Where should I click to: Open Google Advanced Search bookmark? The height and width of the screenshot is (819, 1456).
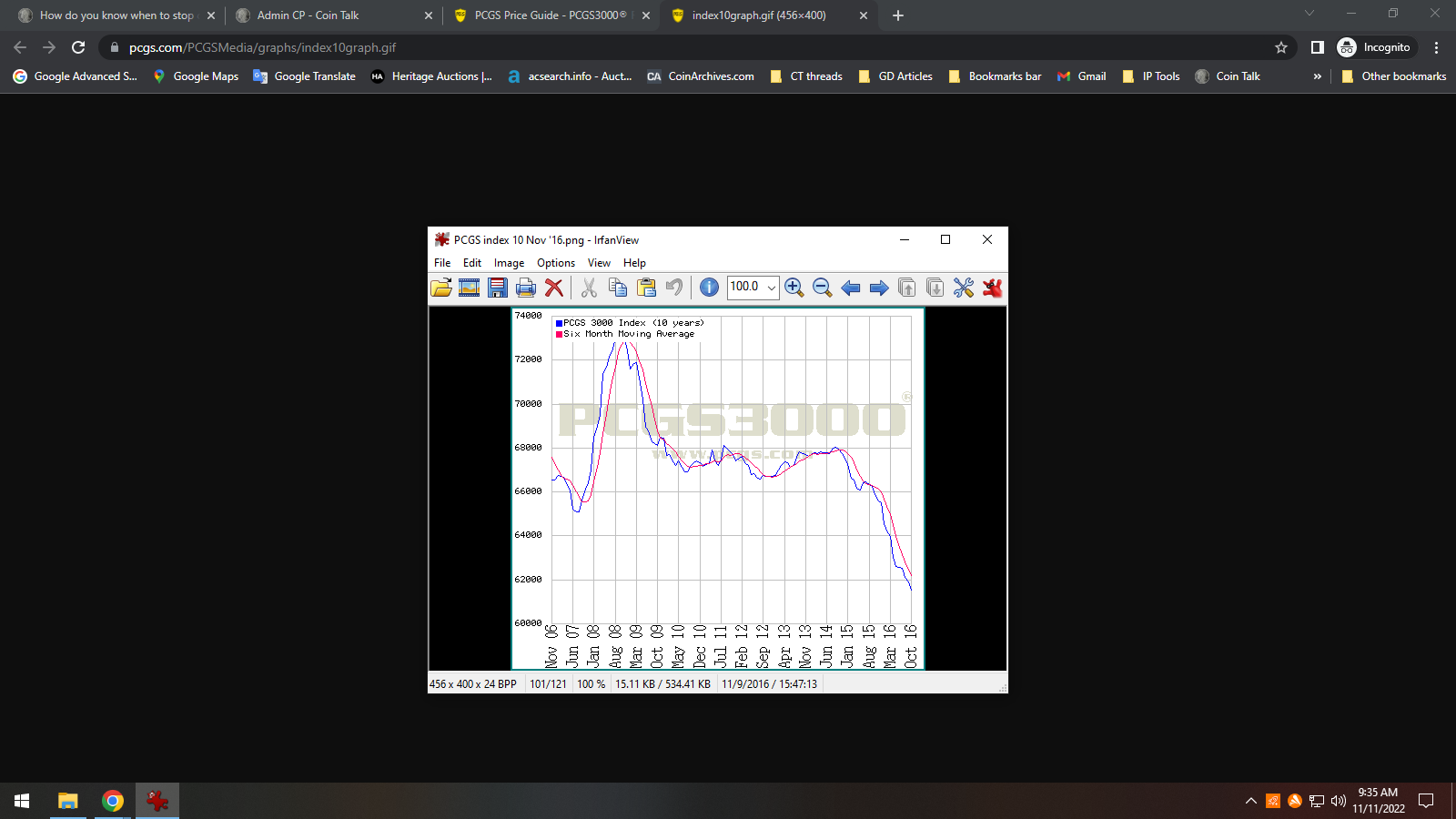[76, 76]
